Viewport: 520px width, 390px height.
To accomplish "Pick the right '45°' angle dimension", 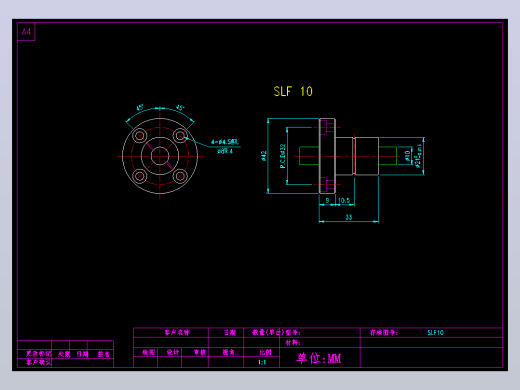I will coord(180,108).
